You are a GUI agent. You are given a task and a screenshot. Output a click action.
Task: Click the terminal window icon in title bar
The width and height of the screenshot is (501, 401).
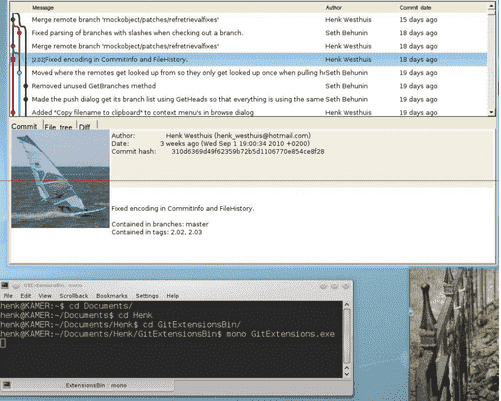click(5, 285)
